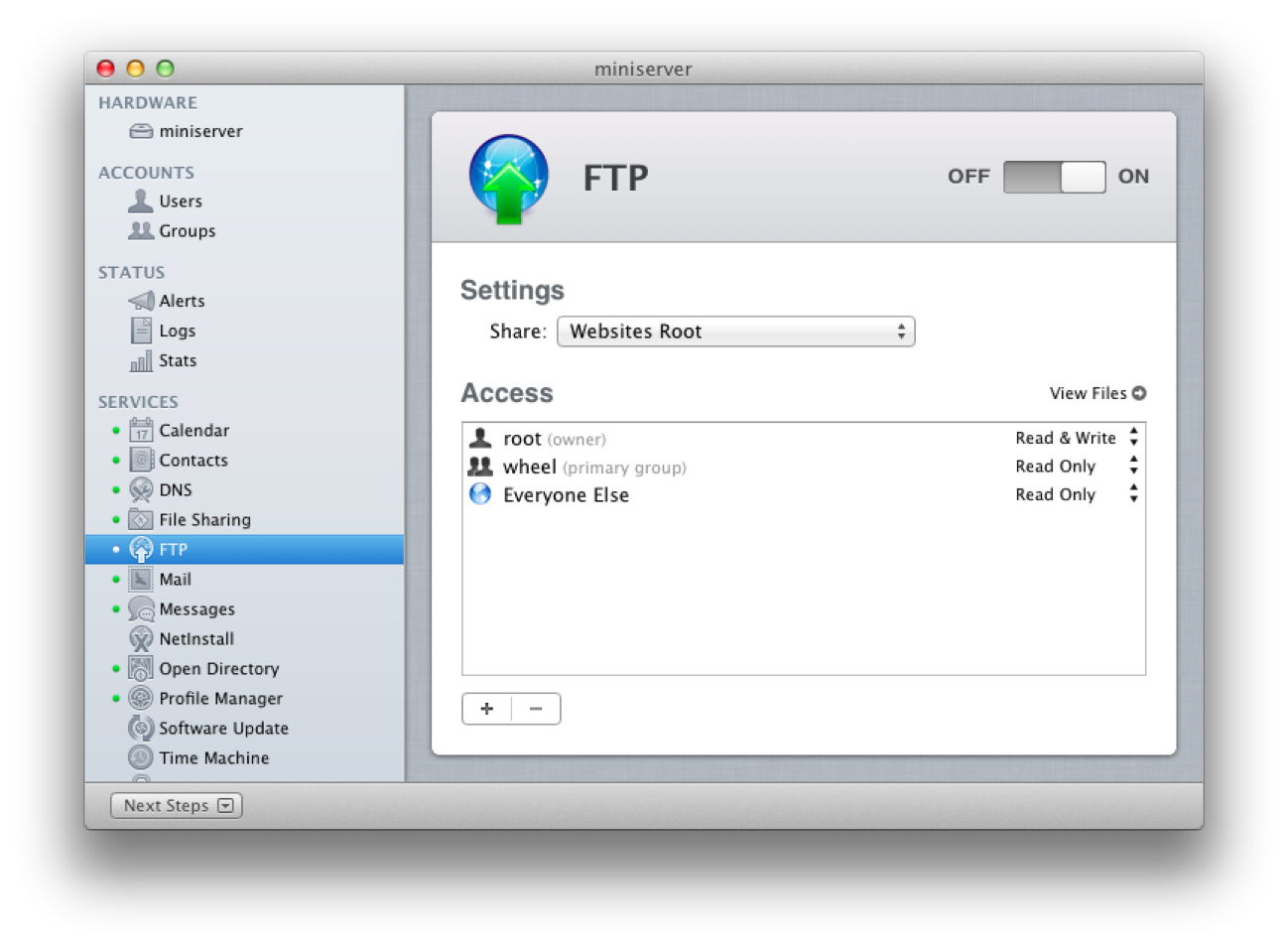The width and height of the screenshot is (1288, 947).
Task: Select the Calendar service icon
Action: click(140, 430)
